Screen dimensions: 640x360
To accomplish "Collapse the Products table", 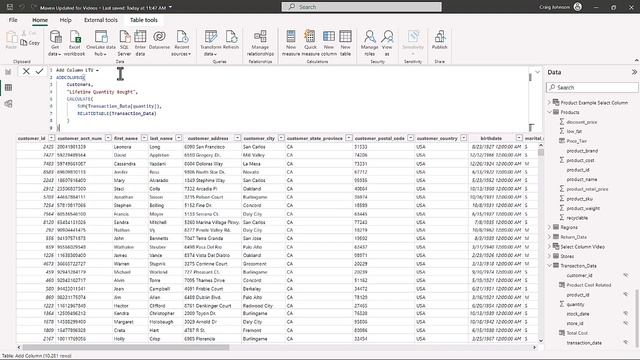I will coord(549,112).
